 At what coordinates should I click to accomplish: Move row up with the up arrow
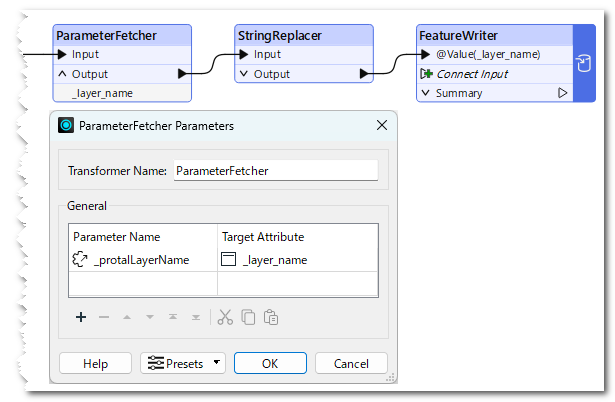[x=127, y=317]
